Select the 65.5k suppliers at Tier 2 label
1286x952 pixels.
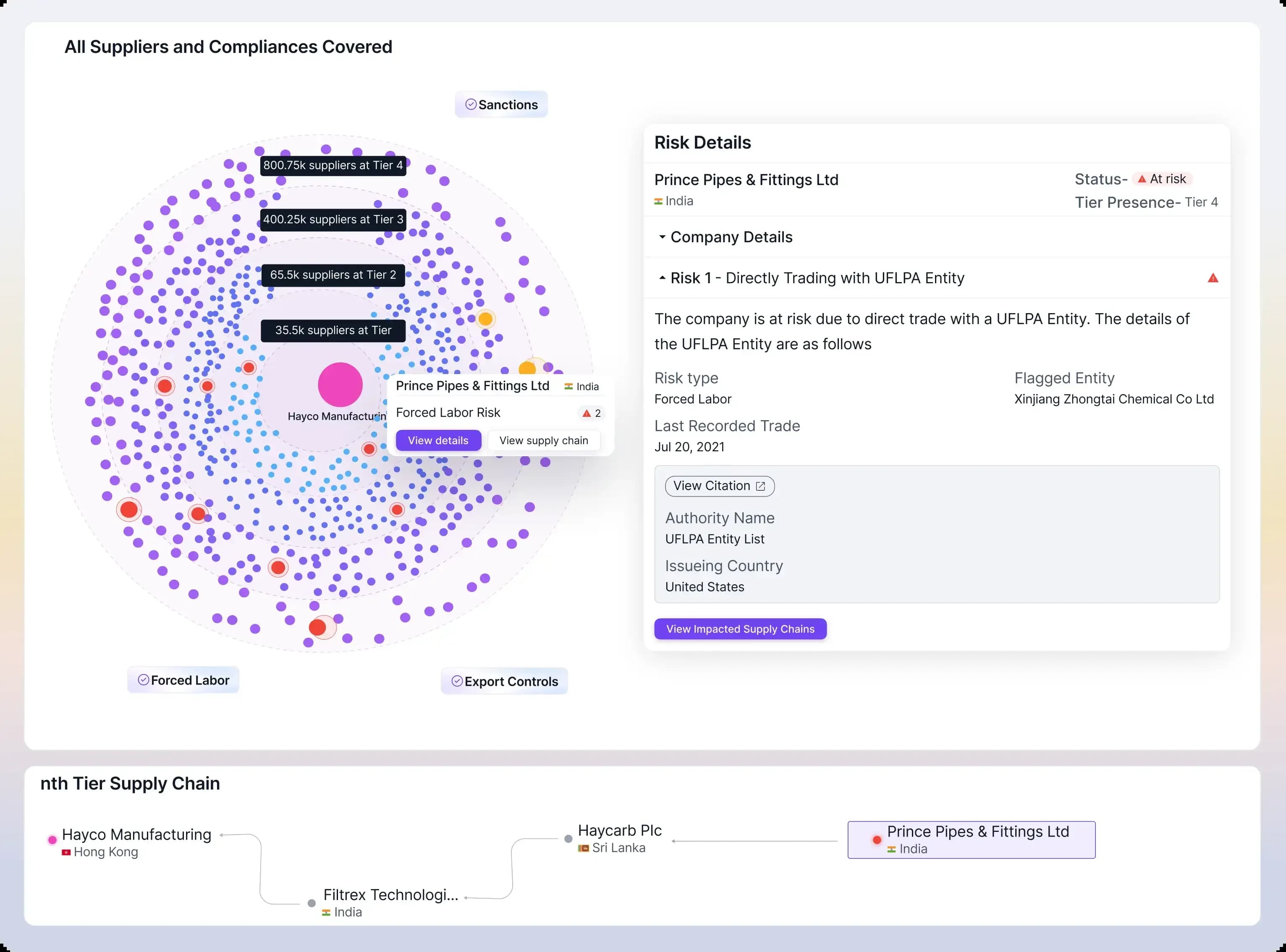[333, 275]
